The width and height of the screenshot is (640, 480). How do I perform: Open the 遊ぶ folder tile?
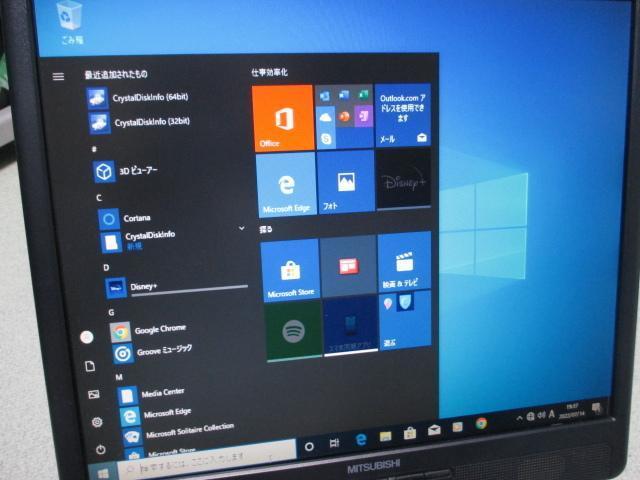[405, 321]
